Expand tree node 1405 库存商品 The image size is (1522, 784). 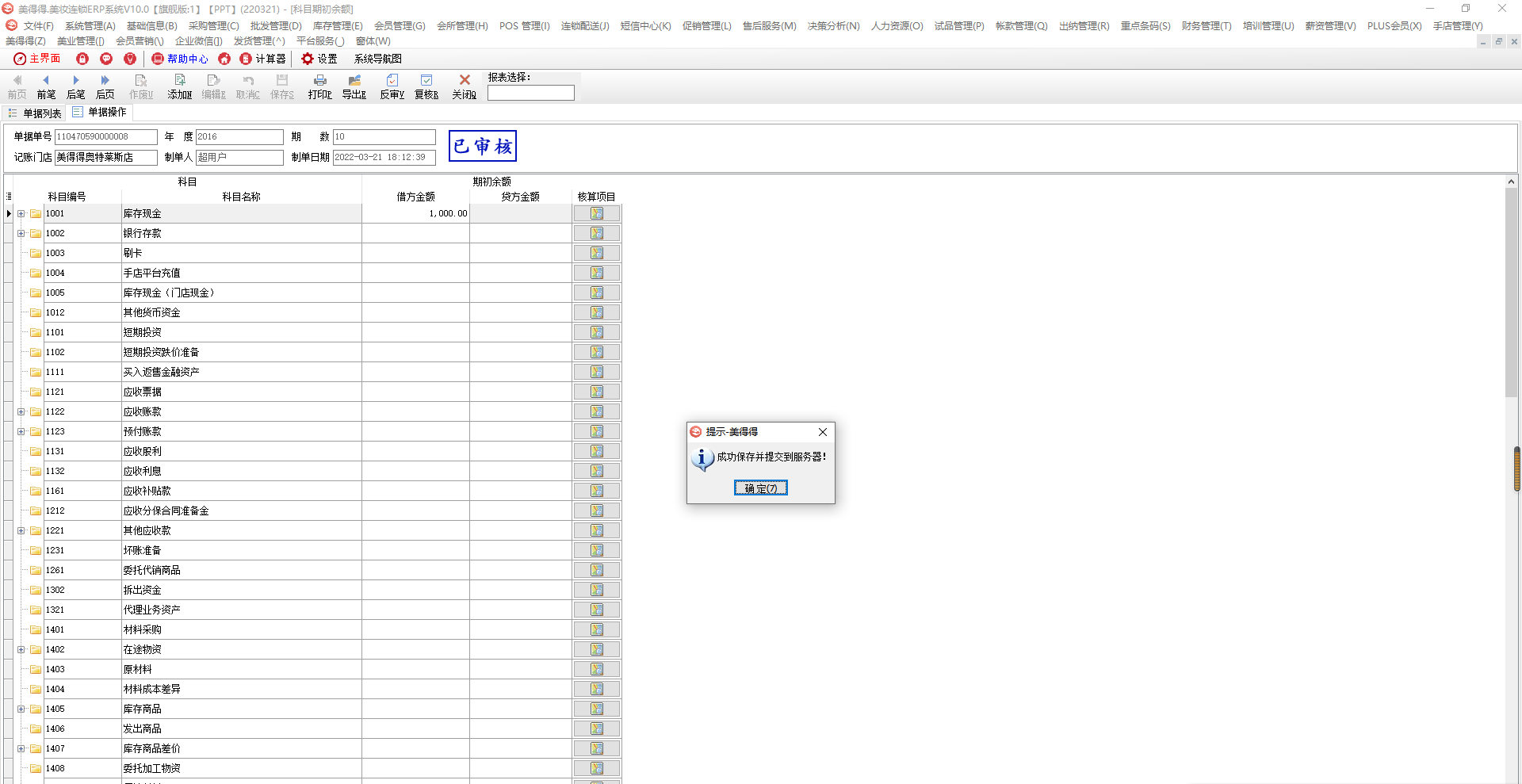coord(21,709)
